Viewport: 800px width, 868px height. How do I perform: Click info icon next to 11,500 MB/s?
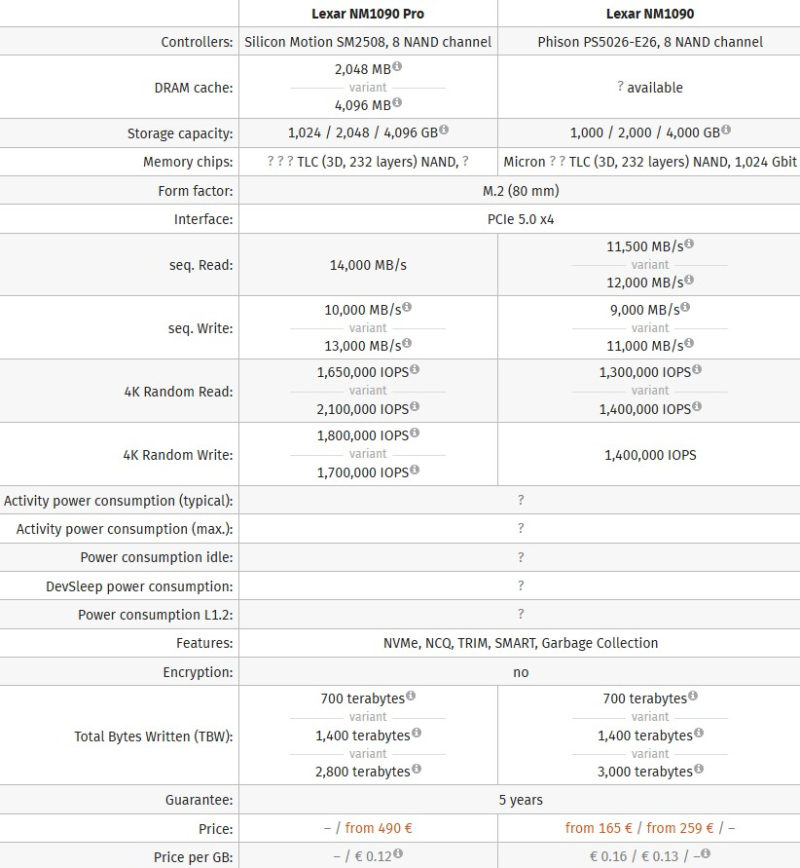(x=689, y=244)
